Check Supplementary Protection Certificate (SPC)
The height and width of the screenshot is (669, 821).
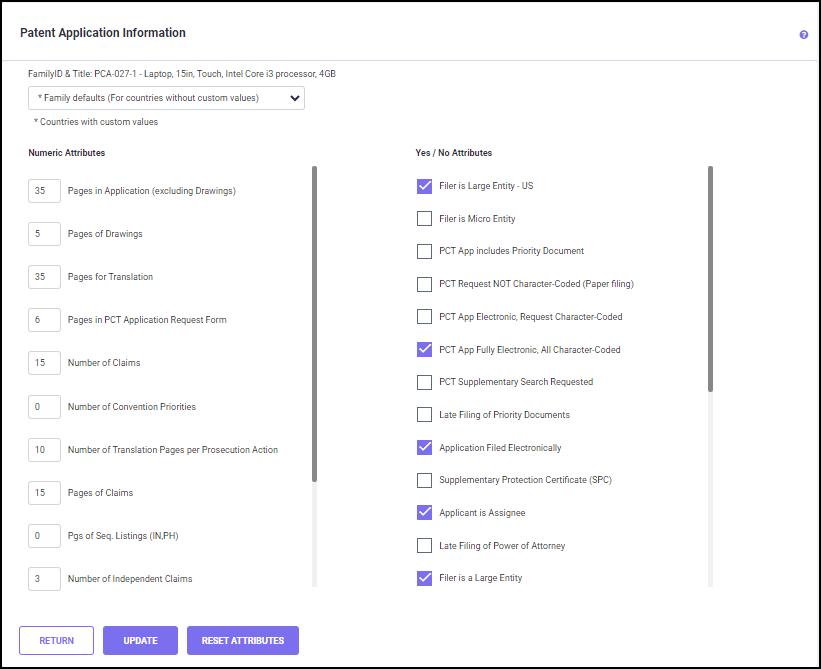tap(424, 480)
